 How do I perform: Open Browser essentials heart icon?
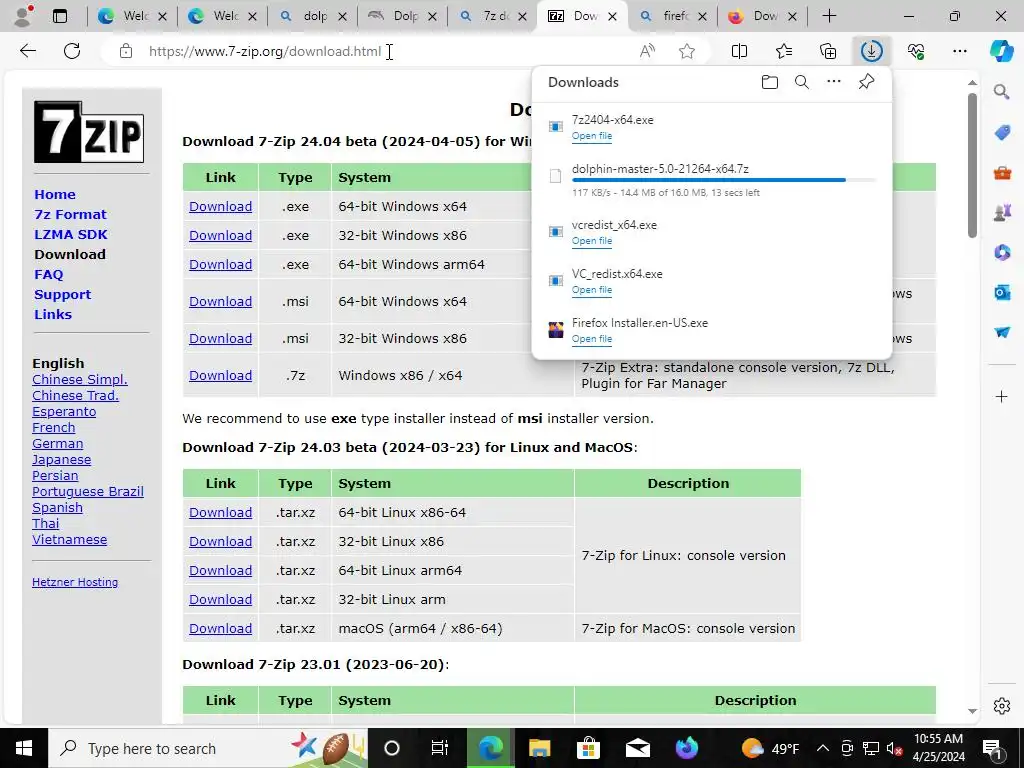point(916,51)
